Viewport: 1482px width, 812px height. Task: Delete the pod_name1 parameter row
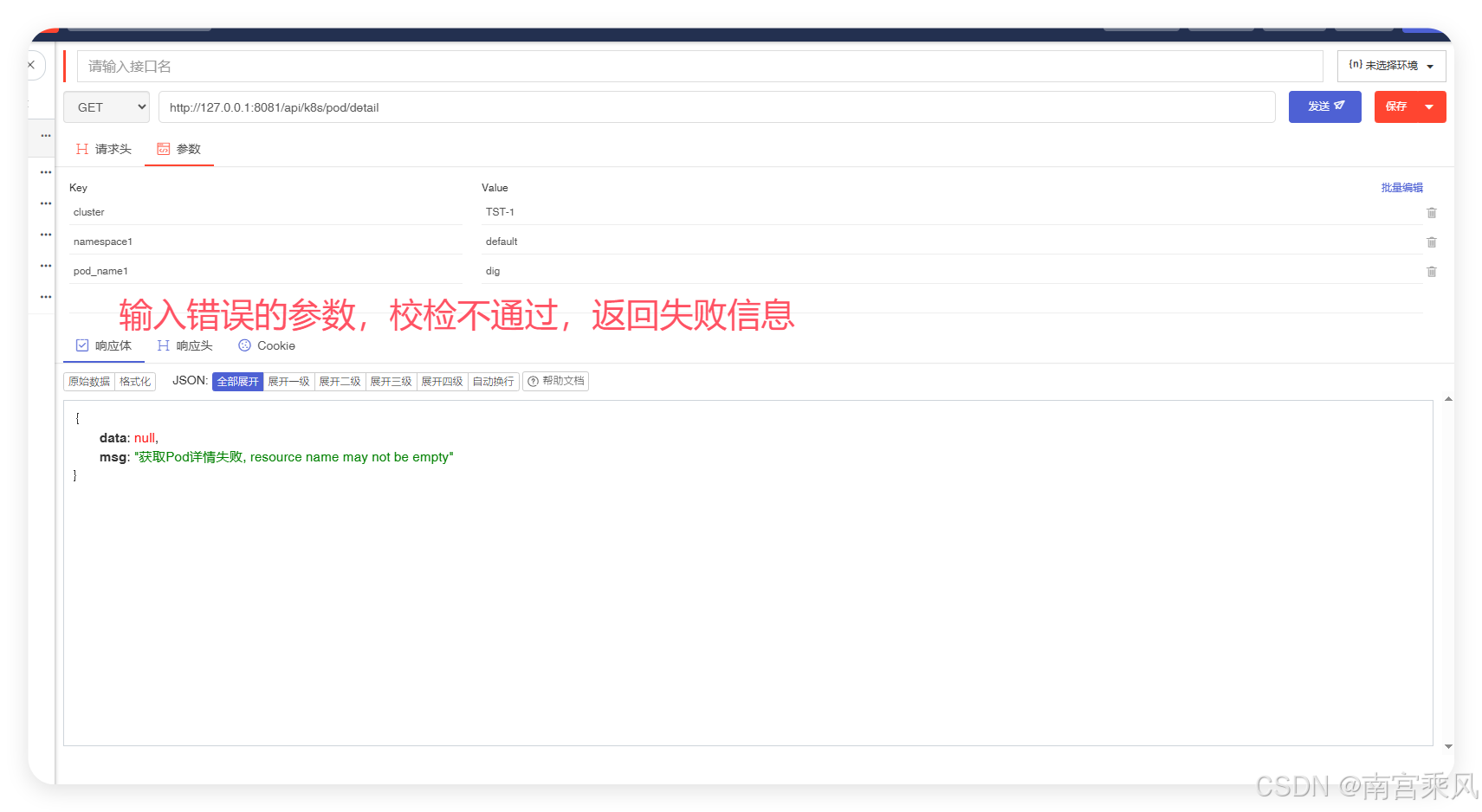click(x=1431, y=272)
